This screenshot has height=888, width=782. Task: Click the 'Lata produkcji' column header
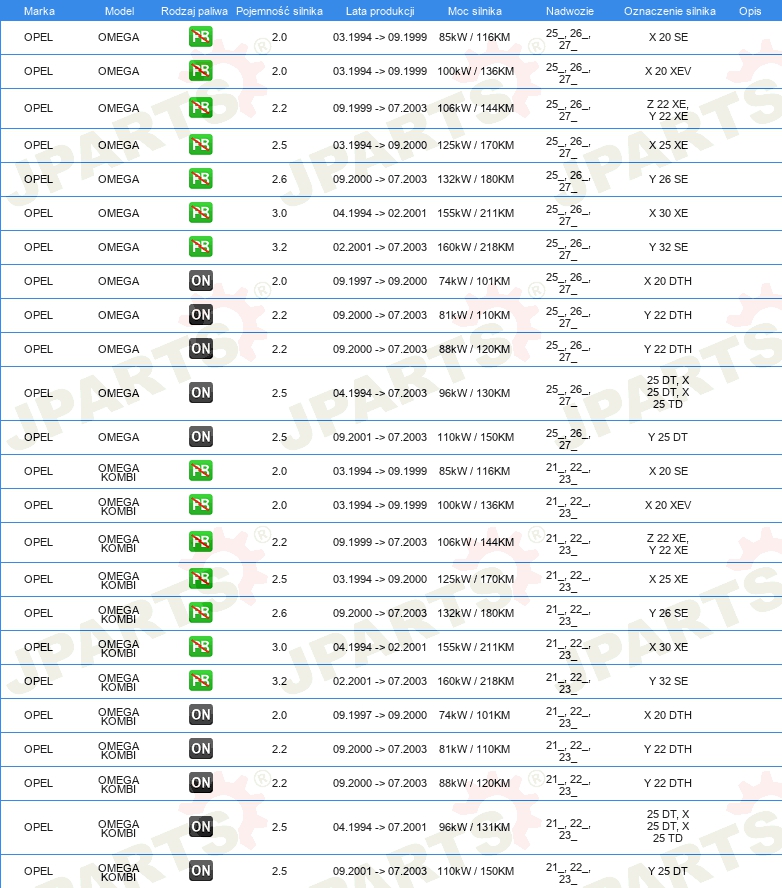[380, 11]
